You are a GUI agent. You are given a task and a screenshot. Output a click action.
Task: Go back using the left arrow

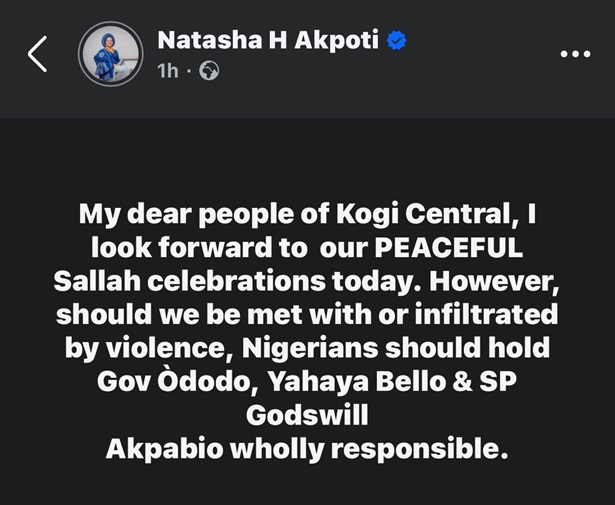click(37, 54)
